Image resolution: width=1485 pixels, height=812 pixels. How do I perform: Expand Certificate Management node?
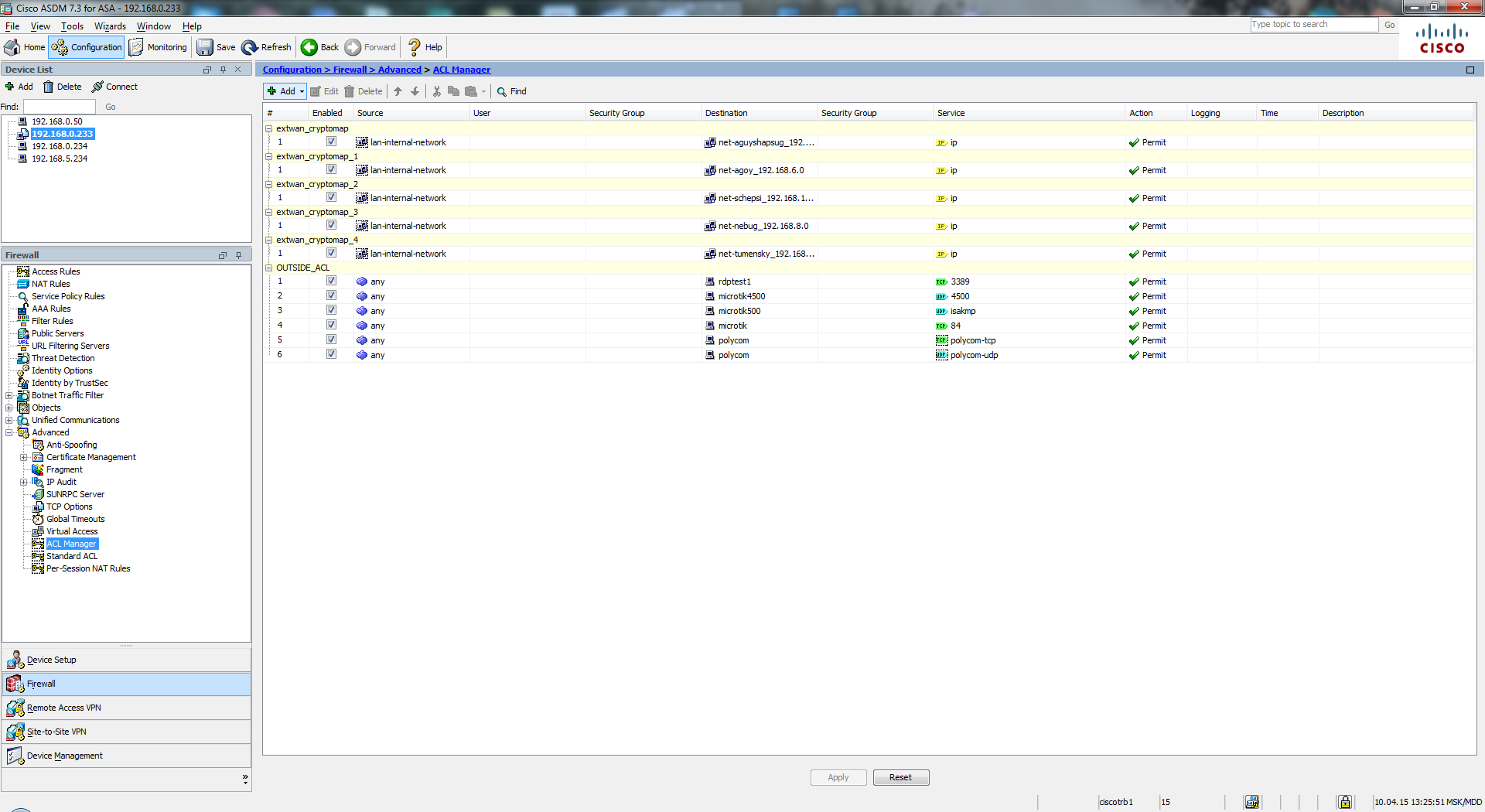pos(24,457)
